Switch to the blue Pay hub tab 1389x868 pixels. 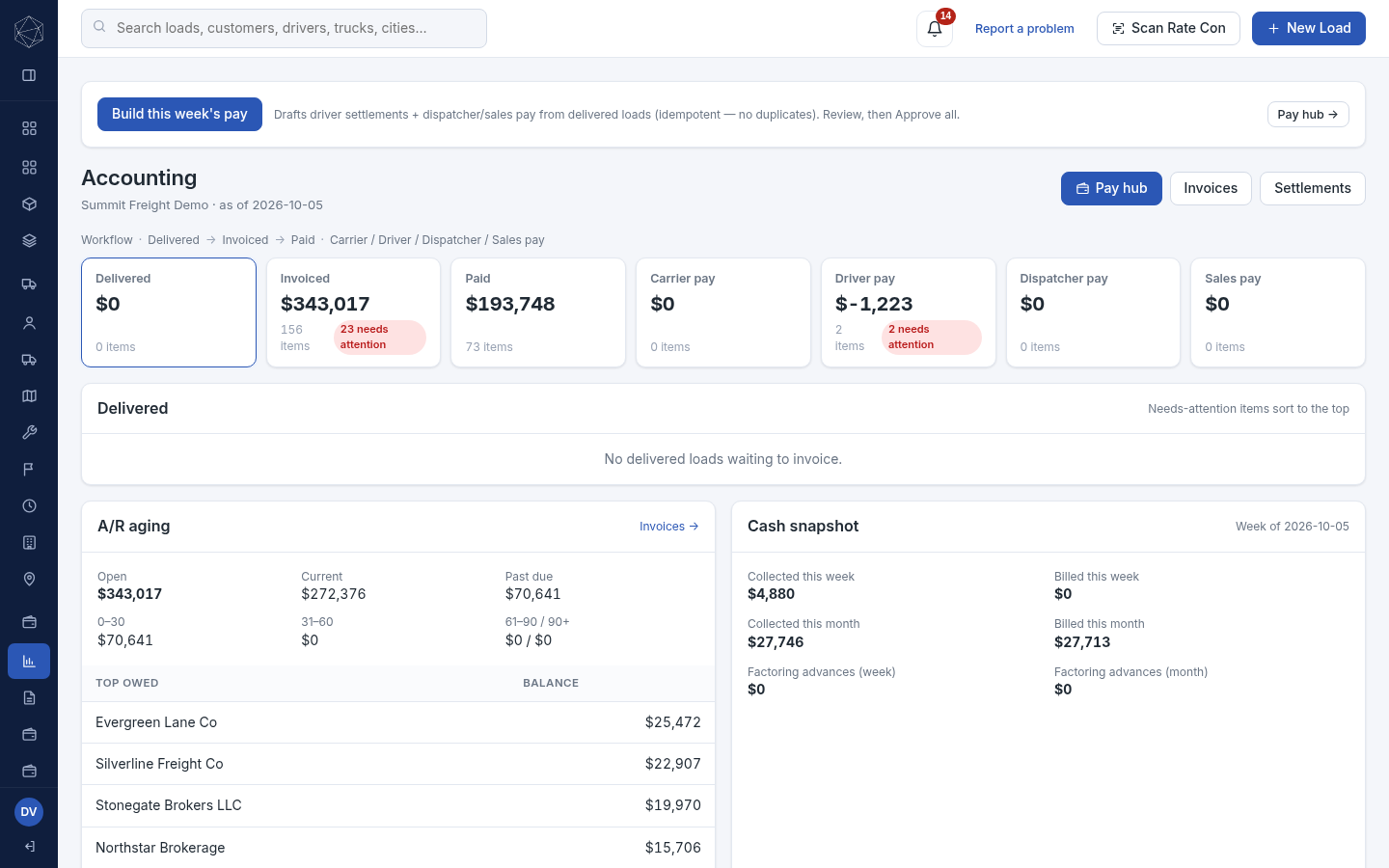1111,188
